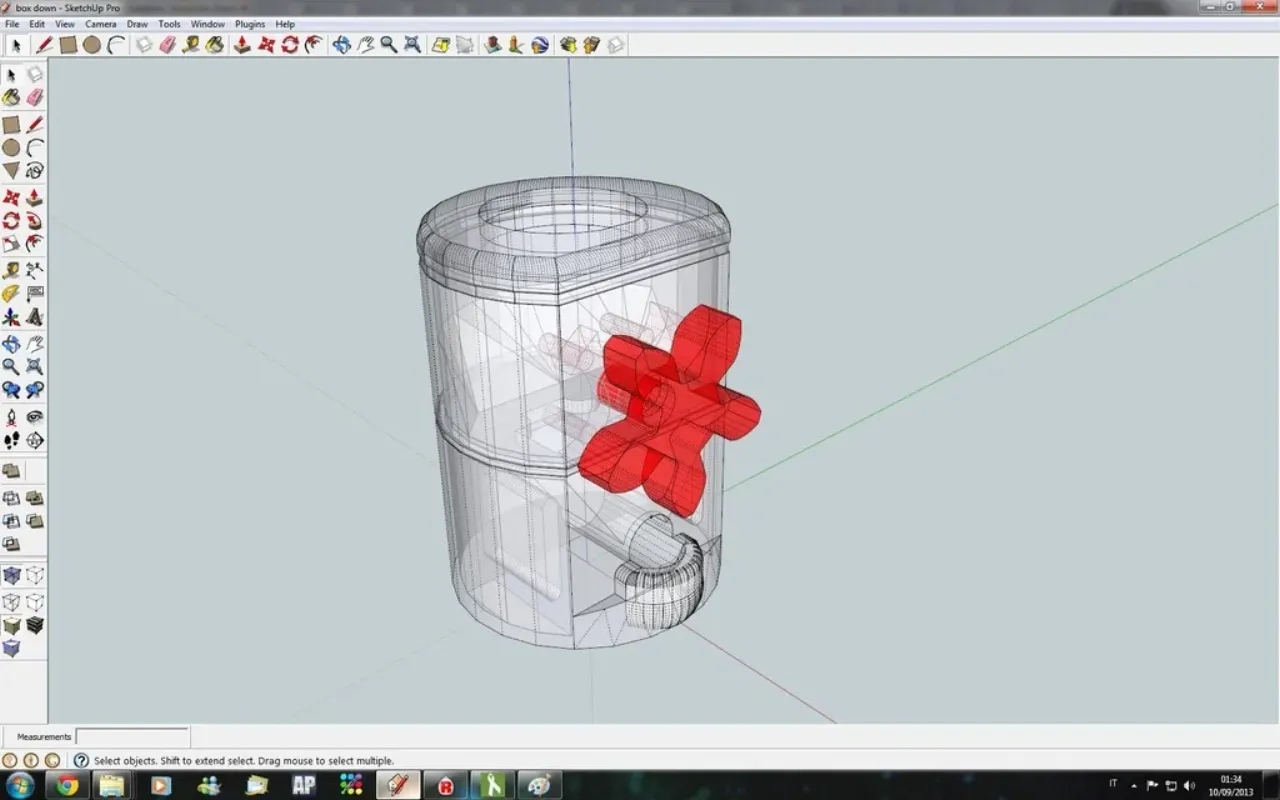Select the Orbit camera tool
Viewport: 1280px width, 800px height.
point(342,44)
